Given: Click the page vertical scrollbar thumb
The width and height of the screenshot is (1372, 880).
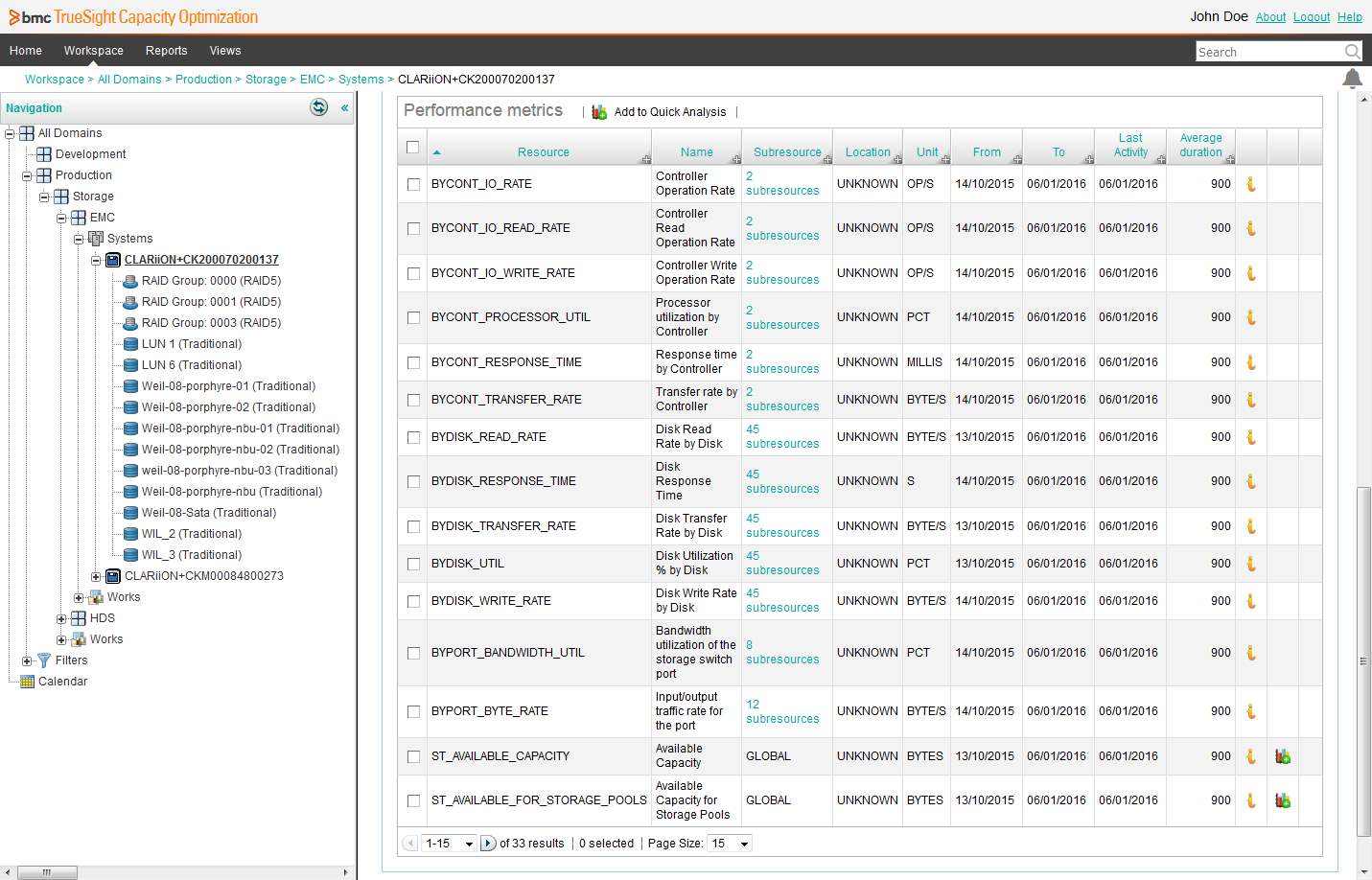Looking at the screenshot, I should [1364, 661].
